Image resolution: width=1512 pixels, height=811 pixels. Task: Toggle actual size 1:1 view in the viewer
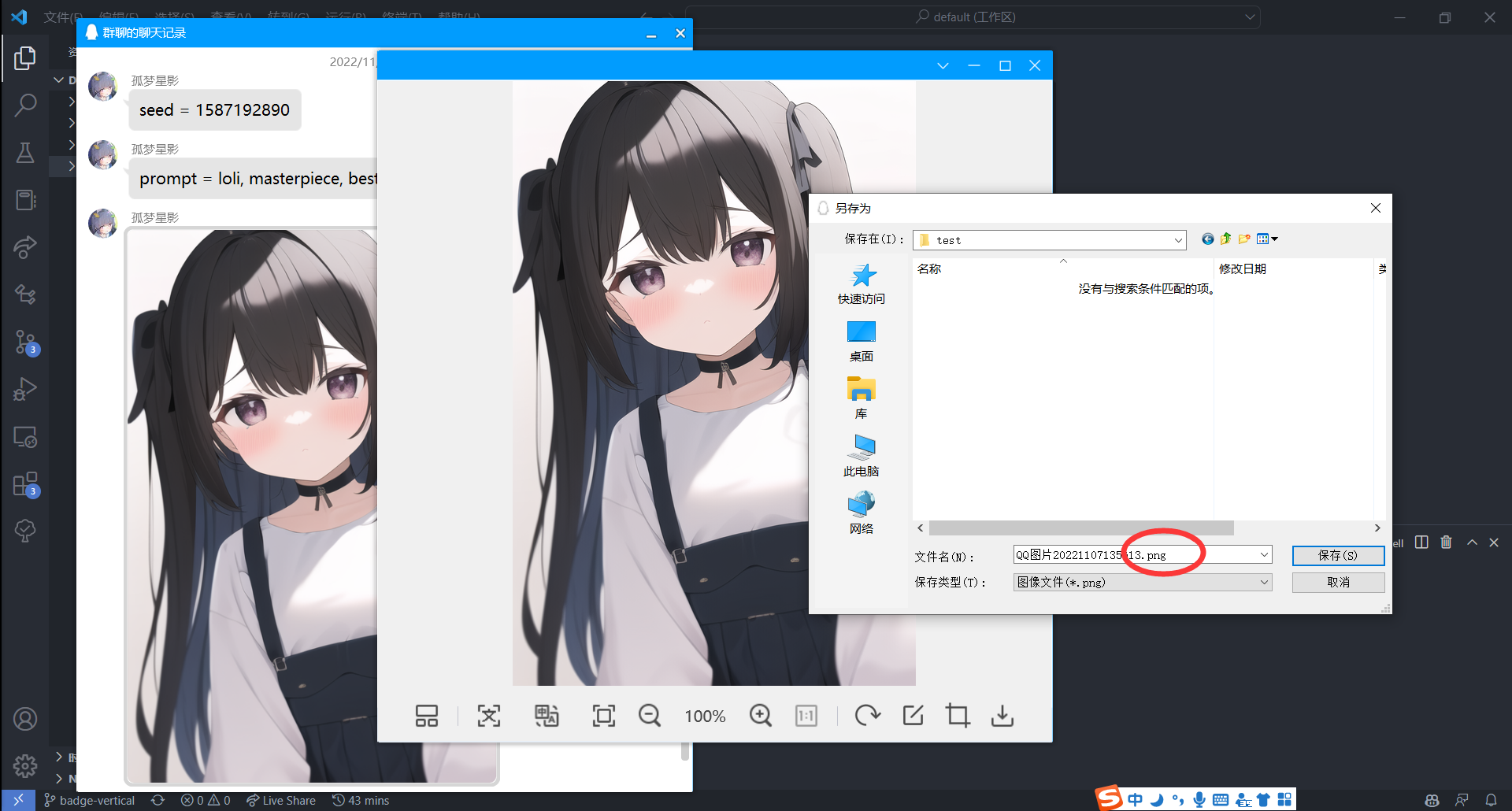click(x=806, y=715)
